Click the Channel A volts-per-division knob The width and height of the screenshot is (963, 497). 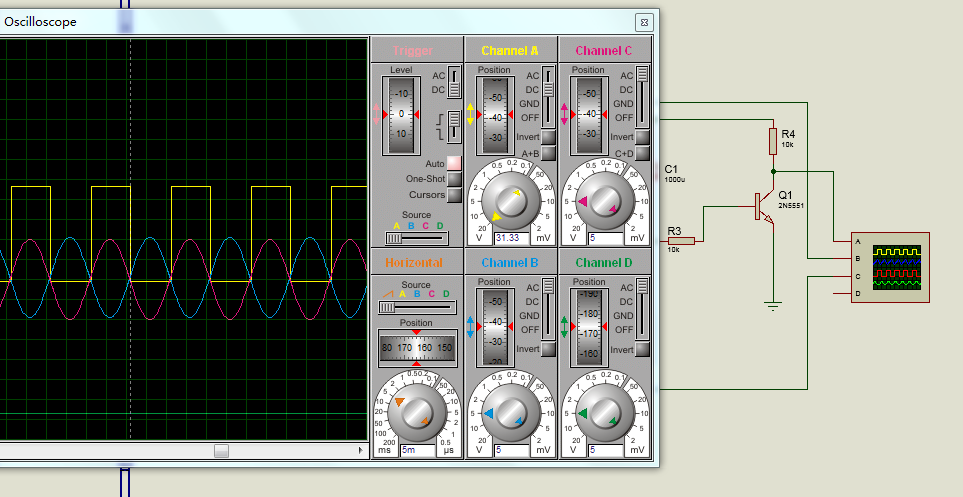pyautogui.click(x=511, y=200)
